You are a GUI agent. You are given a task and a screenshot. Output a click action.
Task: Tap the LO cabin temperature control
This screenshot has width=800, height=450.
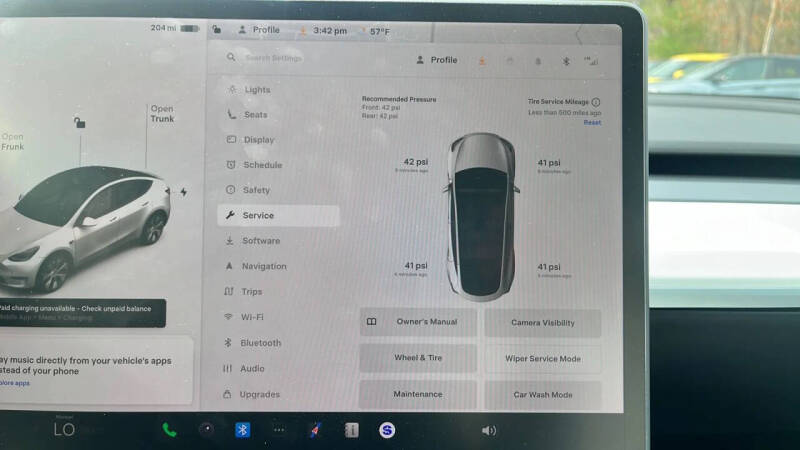click(x=64, y=430)
